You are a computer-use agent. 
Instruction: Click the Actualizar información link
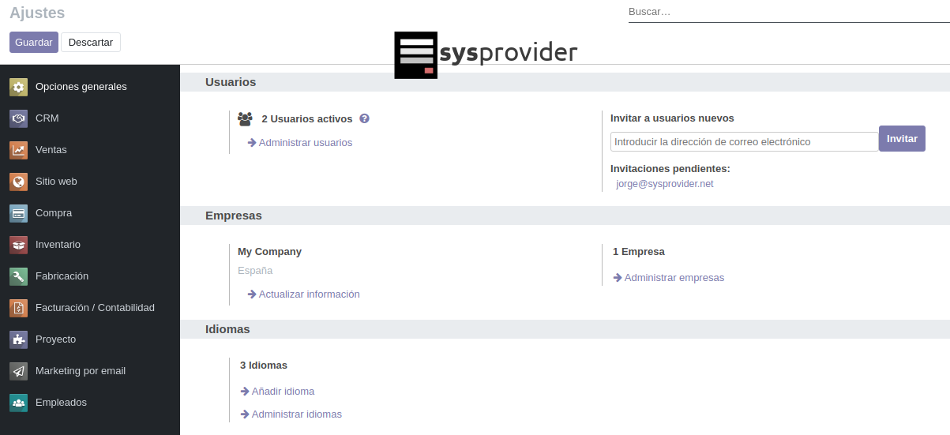(308, 294)
